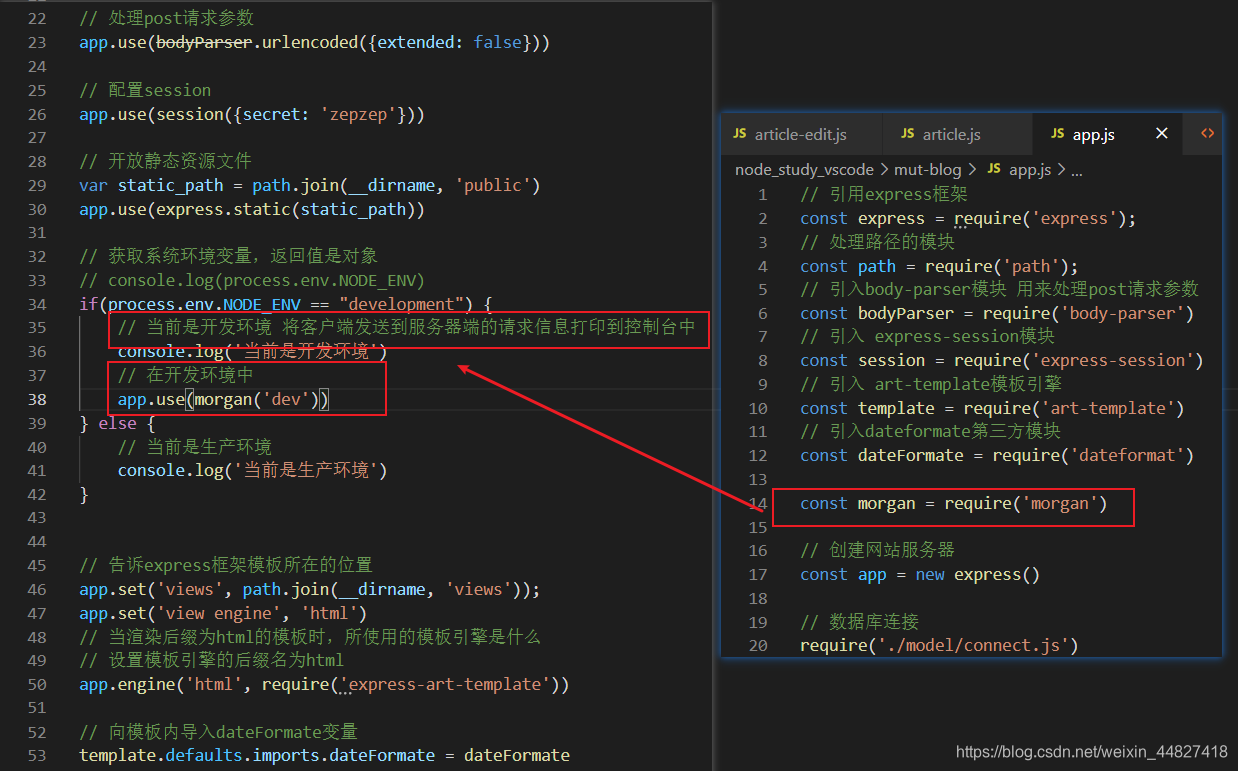Click the "// 配置session" comment
Screen dimensions: 1238x771
145,90
